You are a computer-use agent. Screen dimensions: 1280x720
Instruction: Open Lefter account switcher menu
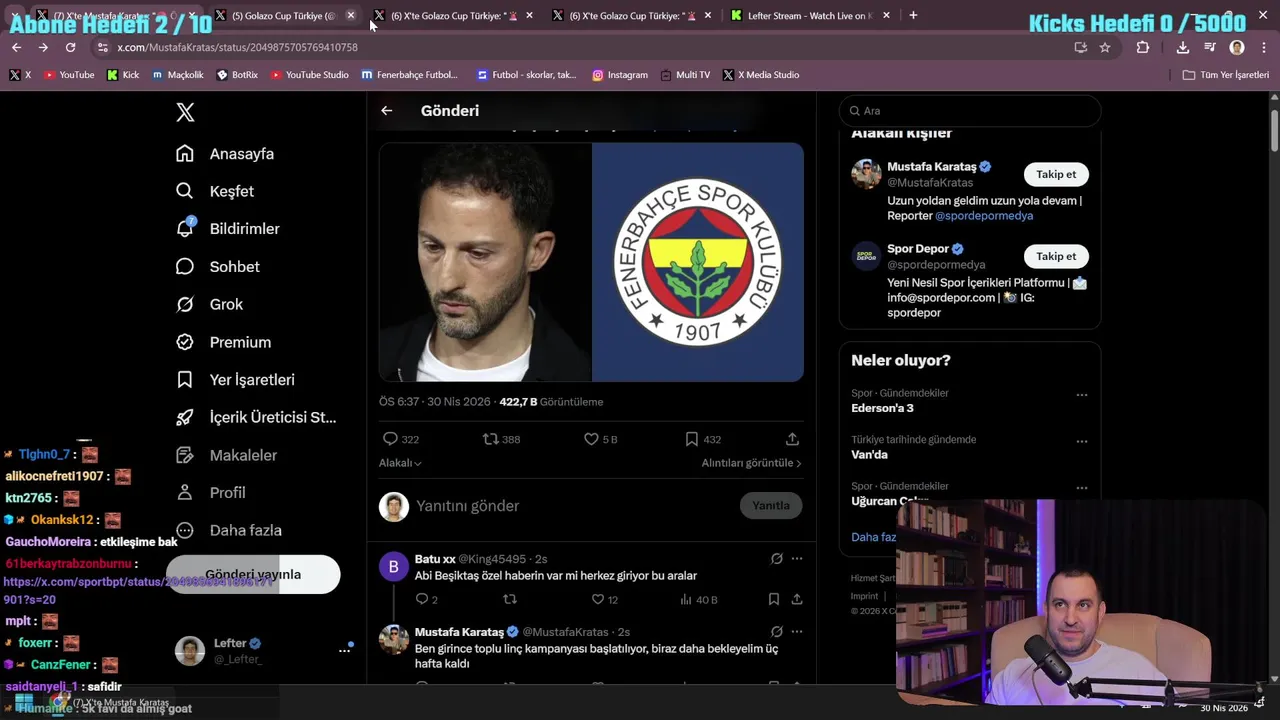coord(344,650)
